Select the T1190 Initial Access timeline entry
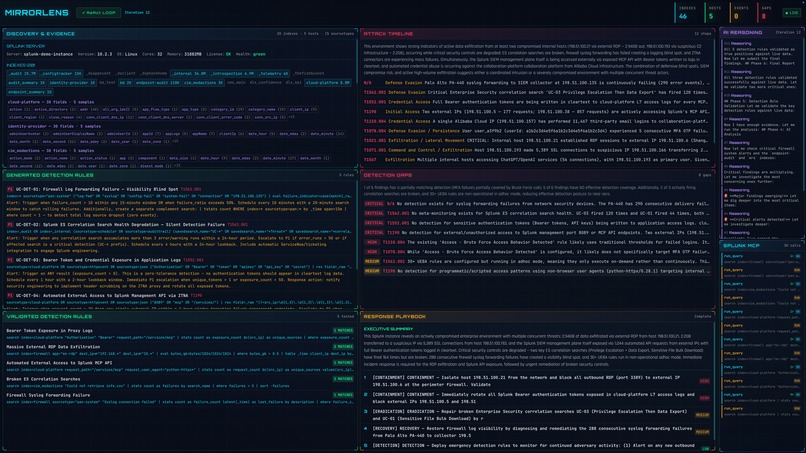806x453 pixels. click(537, 112)
